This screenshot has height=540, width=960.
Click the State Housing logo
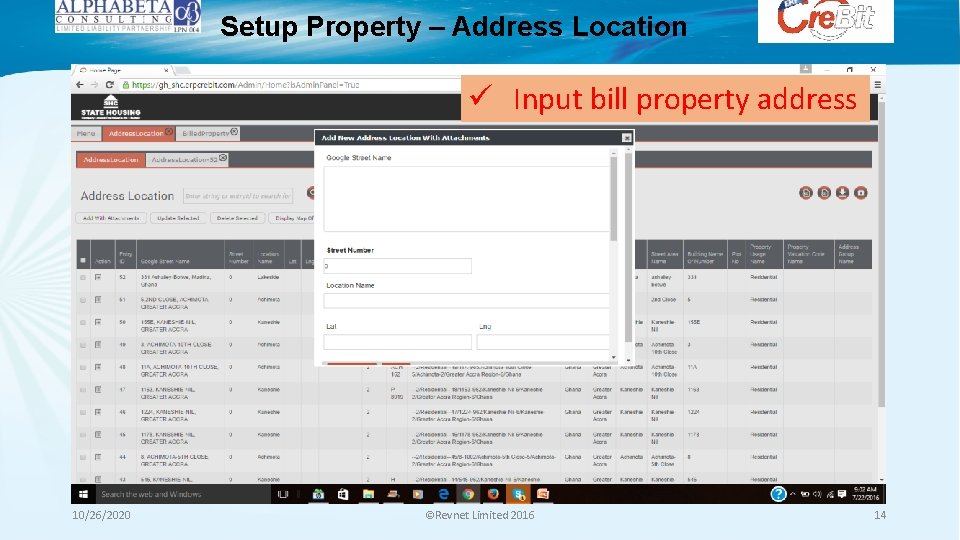click(111, 107)
